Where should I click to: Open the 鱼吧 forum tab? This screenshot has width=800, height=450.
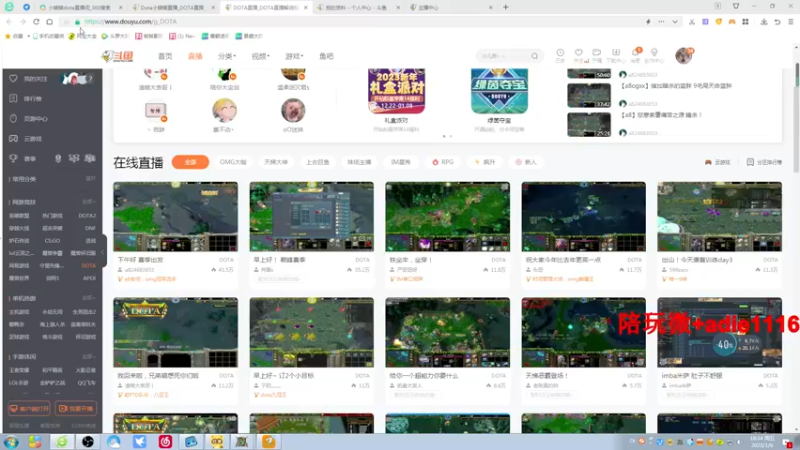click(327, 56)
